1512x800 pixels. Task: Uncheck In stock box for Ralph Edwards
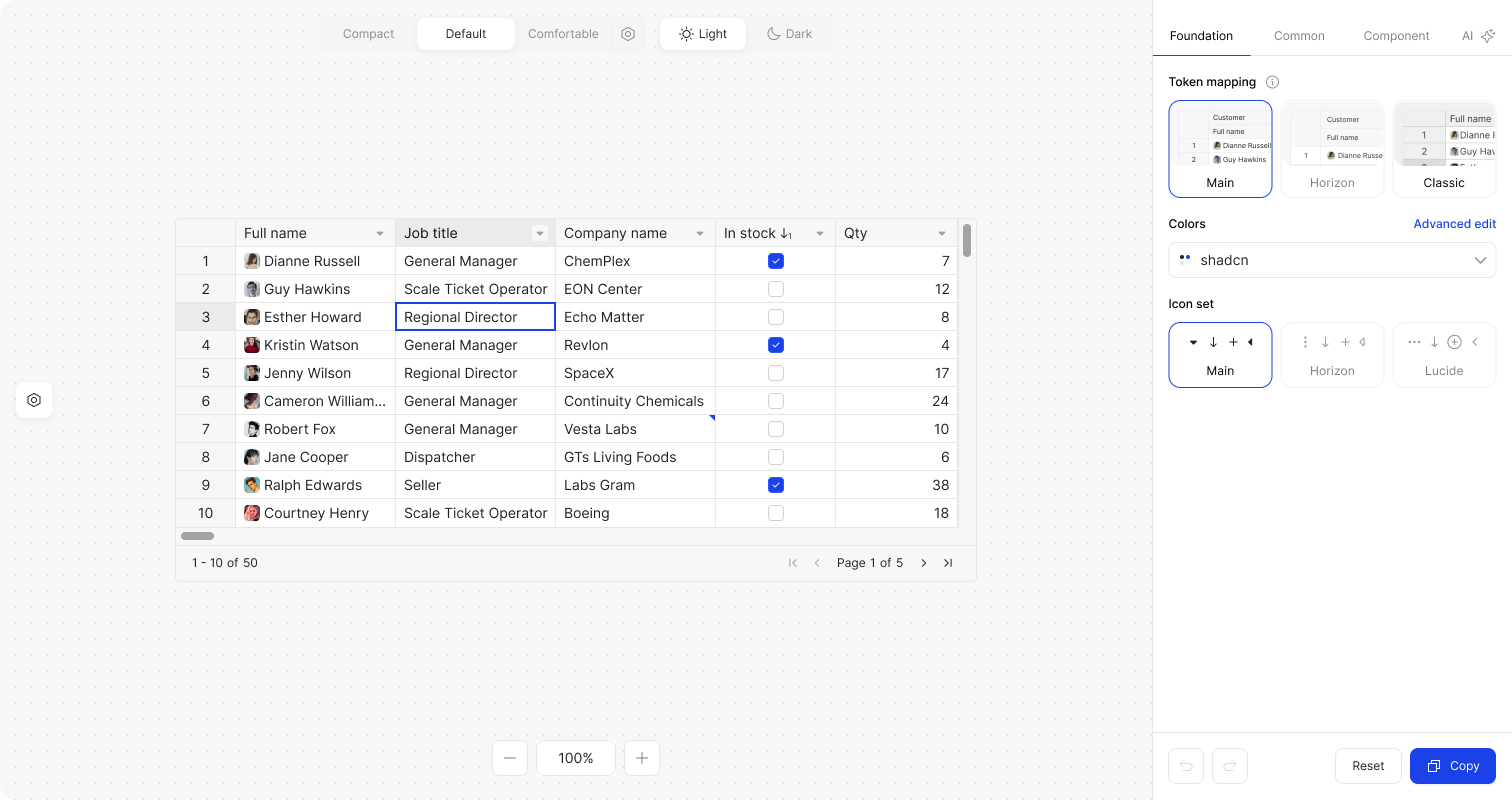coord(776,485)
